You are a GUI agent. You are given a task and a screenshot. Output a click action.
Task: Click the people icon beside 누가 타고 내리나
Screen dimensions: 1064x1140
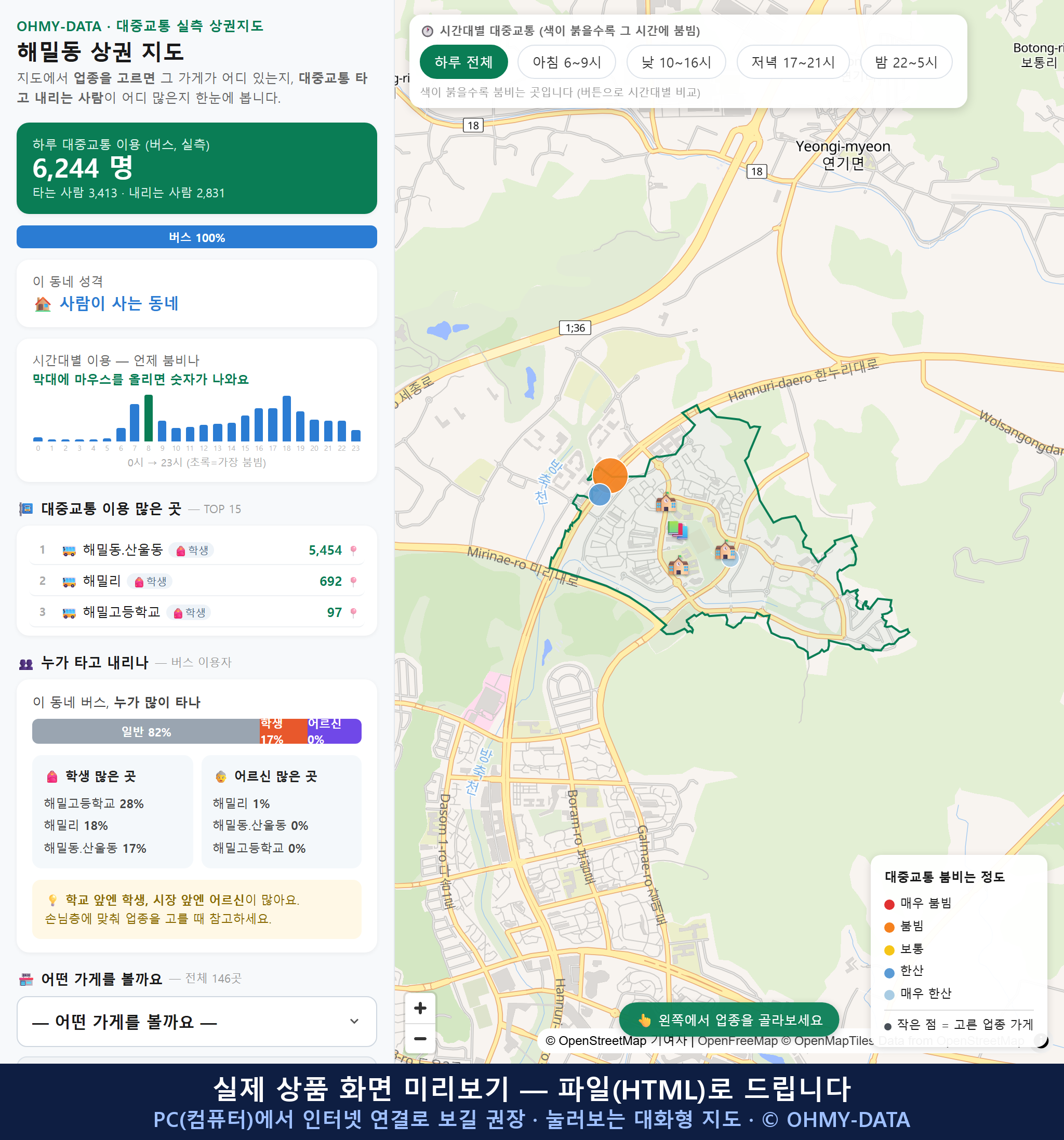(26, 663)
